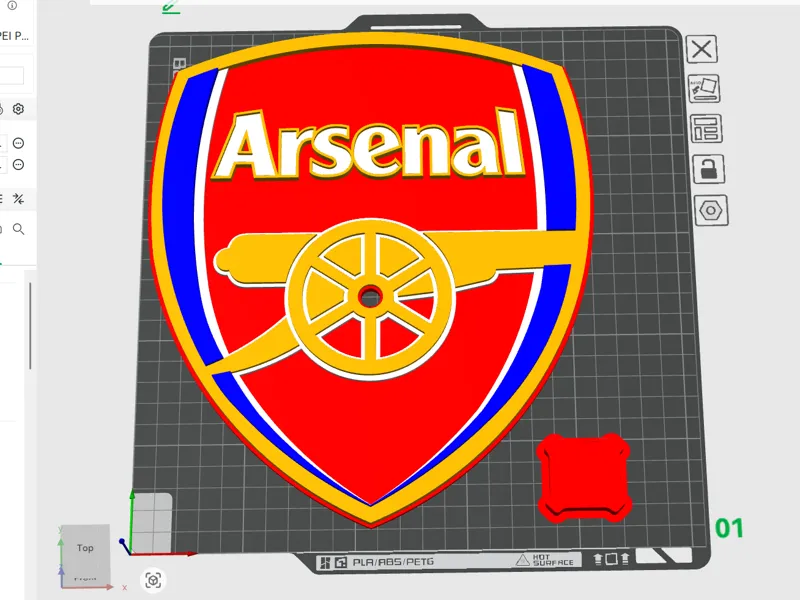Open the printer info icon
800x600 pixels.
[x=12, y=5]
